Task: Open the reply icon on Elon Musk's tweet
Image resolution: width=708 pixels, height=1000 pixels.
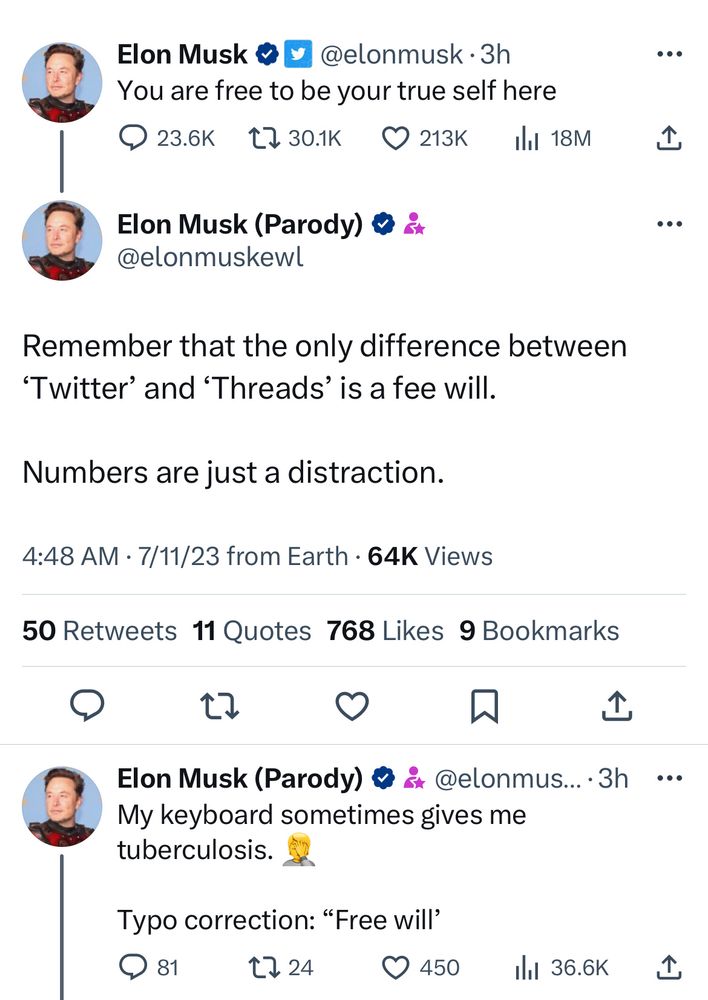Action: click(x=131, y=138)
